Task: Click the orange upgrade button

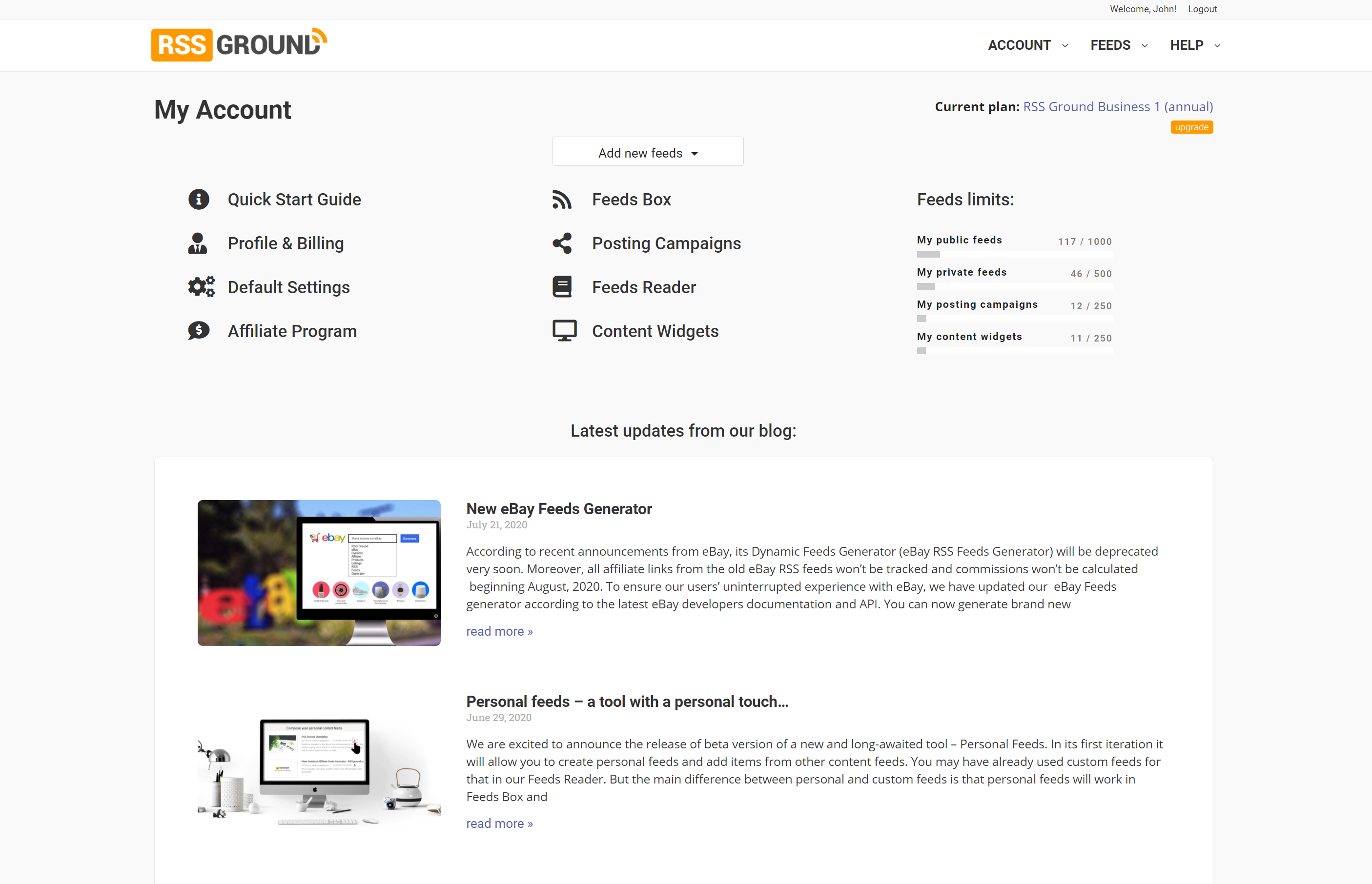Action: (x=1192, y=127)
